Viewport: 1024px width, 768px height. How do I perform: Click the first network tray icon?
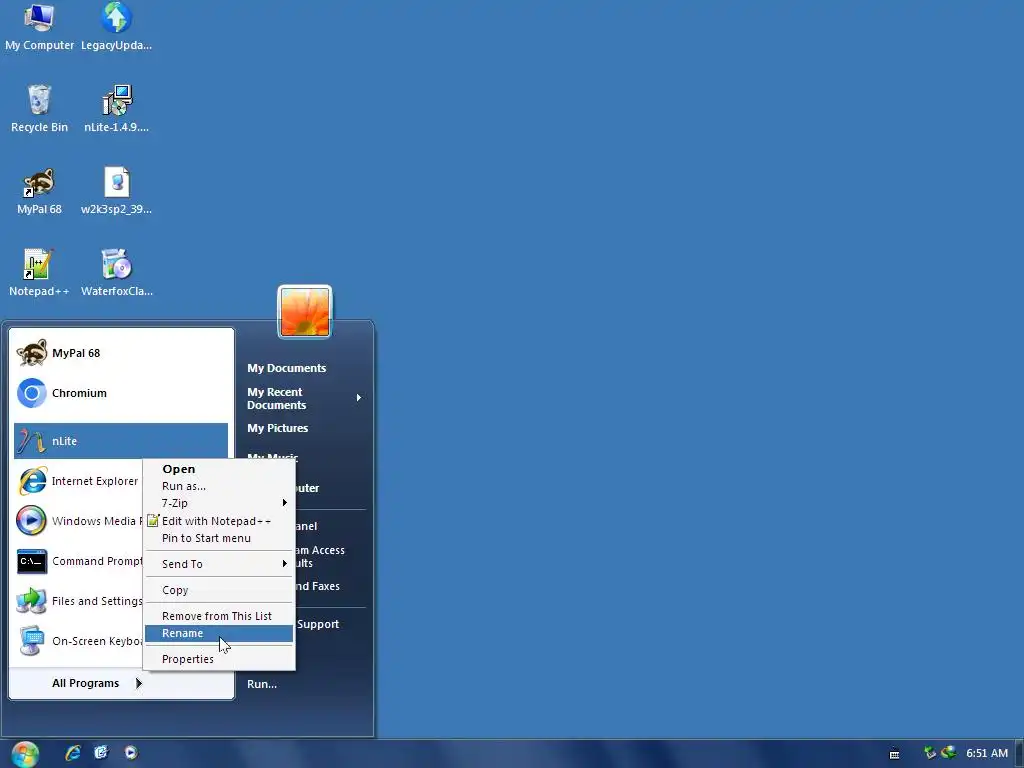coord(930,753)
